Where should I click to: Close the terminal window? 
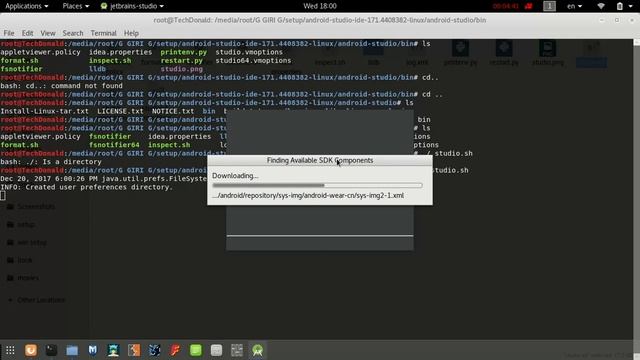[x=631, y=20]
